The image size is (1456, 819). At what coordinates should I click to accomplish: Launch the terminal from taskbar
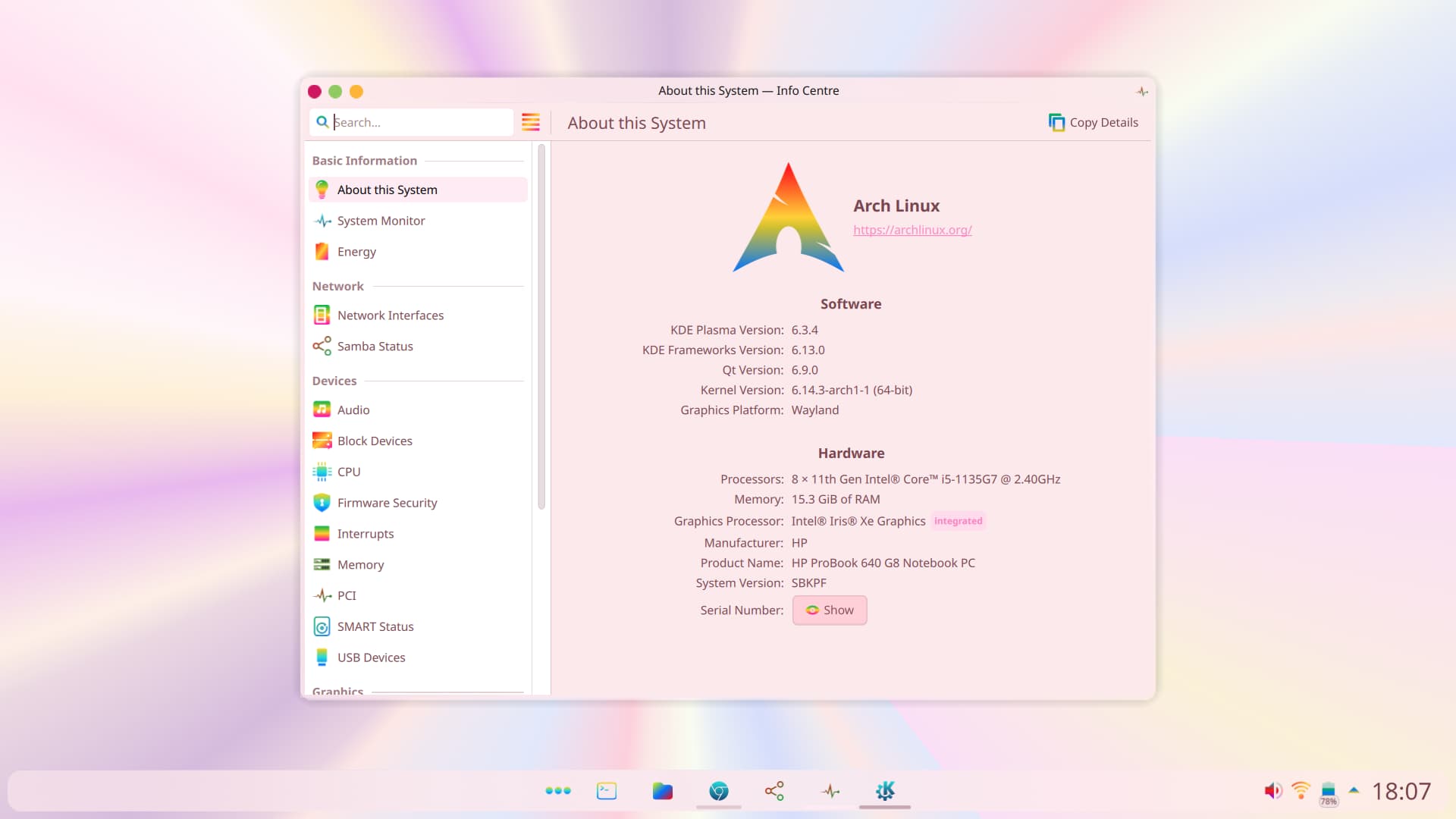[607, 791]
